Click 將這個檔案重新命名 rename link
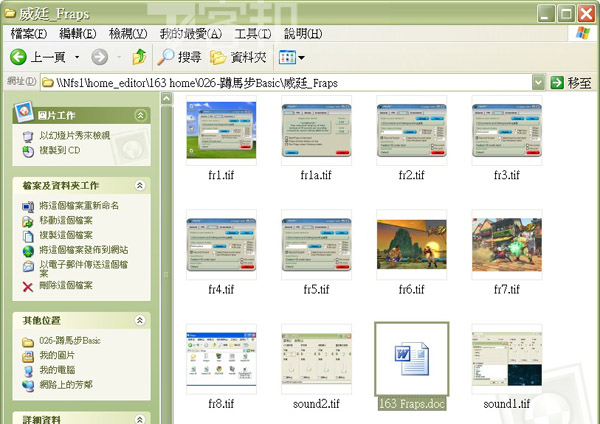600x424 pixels. (x=79, y=205)
